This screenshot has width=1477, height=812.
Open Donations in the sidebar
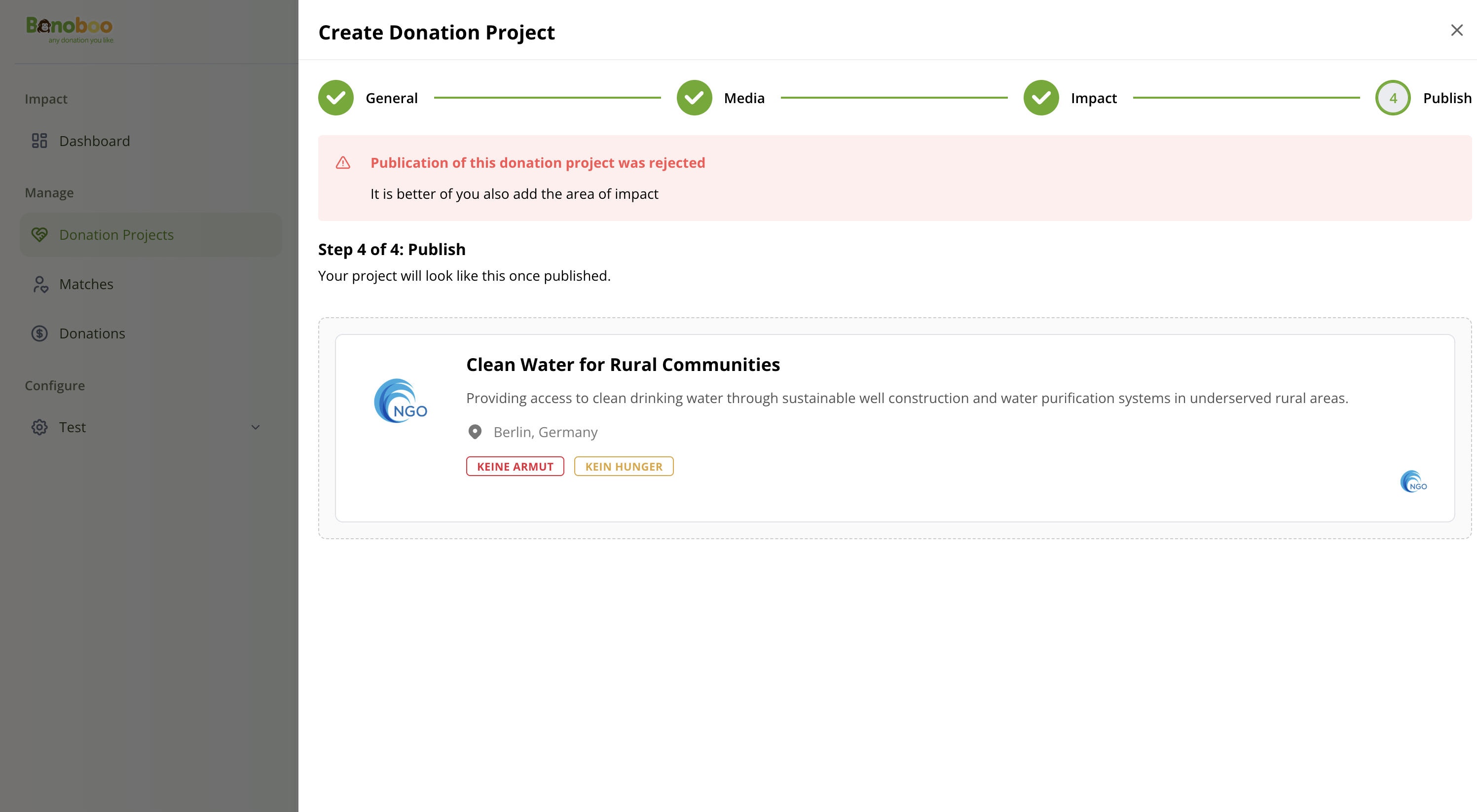click(92, 334)
